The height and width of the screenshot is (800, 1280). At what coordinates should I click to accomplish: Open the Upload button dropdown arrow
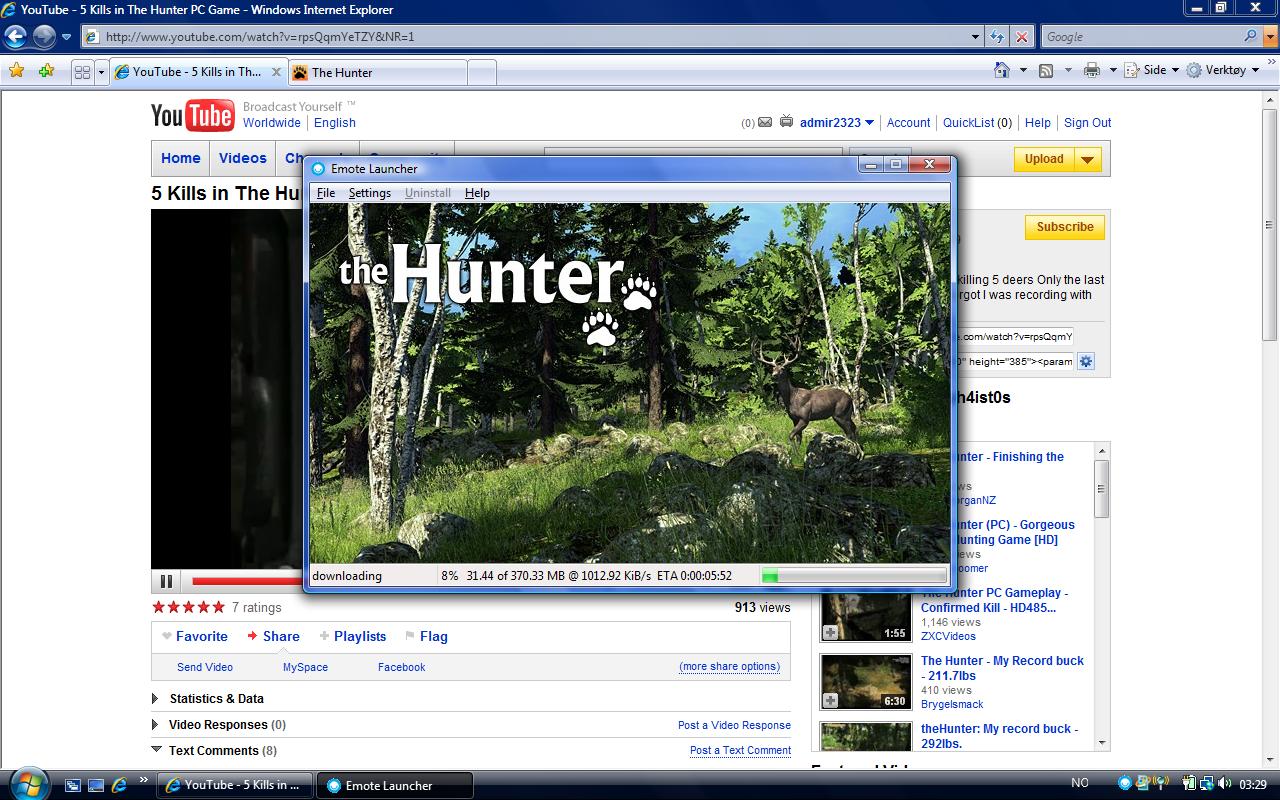pyautogui.click(x=1088, y=159)
